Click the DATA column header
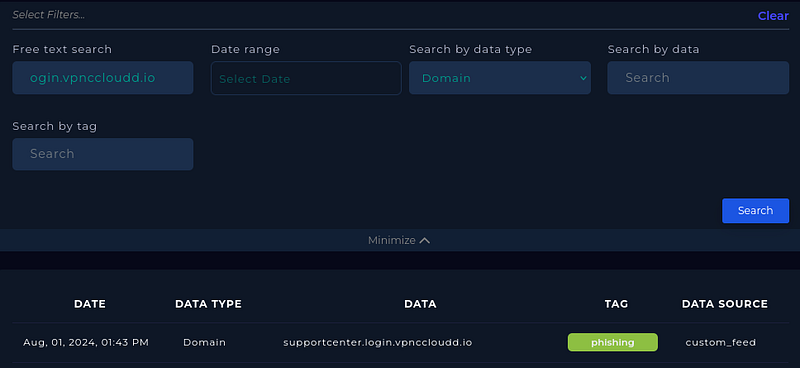The image size is (800, 368). [420, 304]
